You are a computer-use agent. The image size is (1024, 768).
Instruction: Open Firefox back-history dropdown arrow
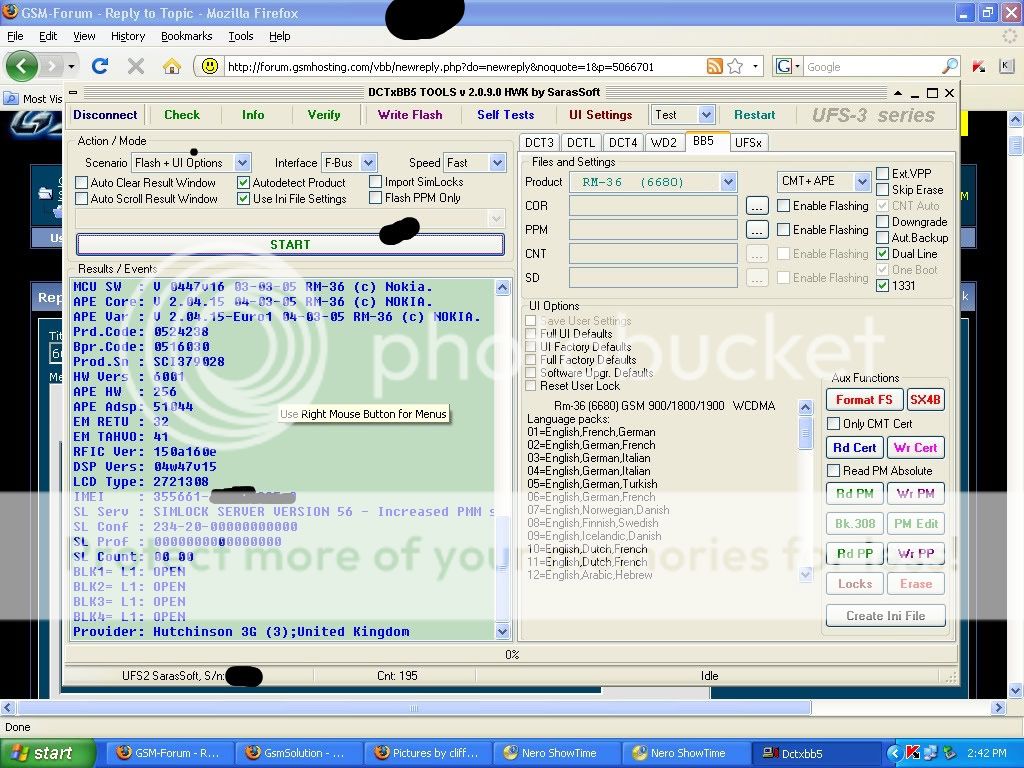tap(71, 66)
